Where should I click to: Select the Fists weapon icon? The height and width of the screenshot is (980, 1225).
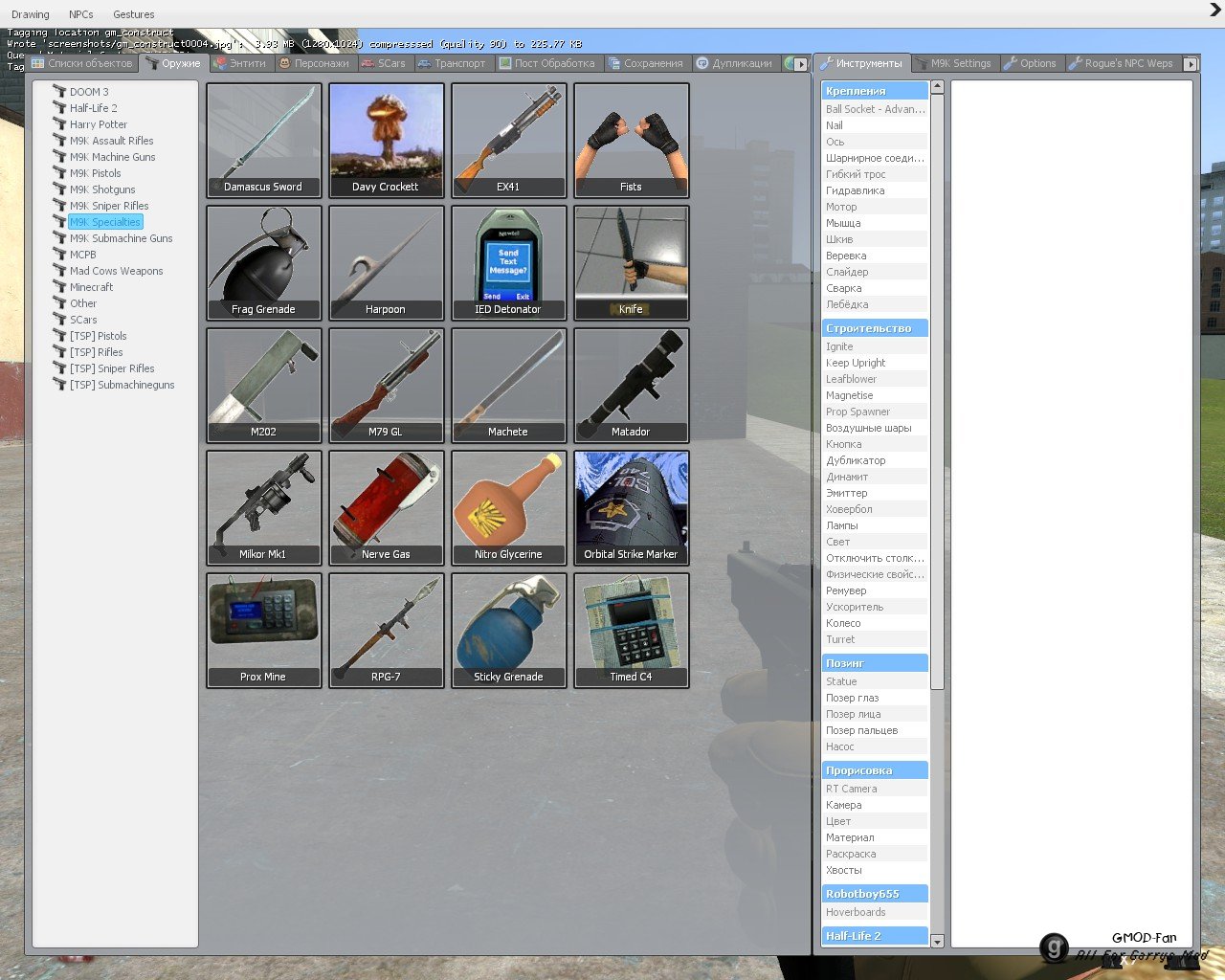pyautogui.click(x=631, y=141)
